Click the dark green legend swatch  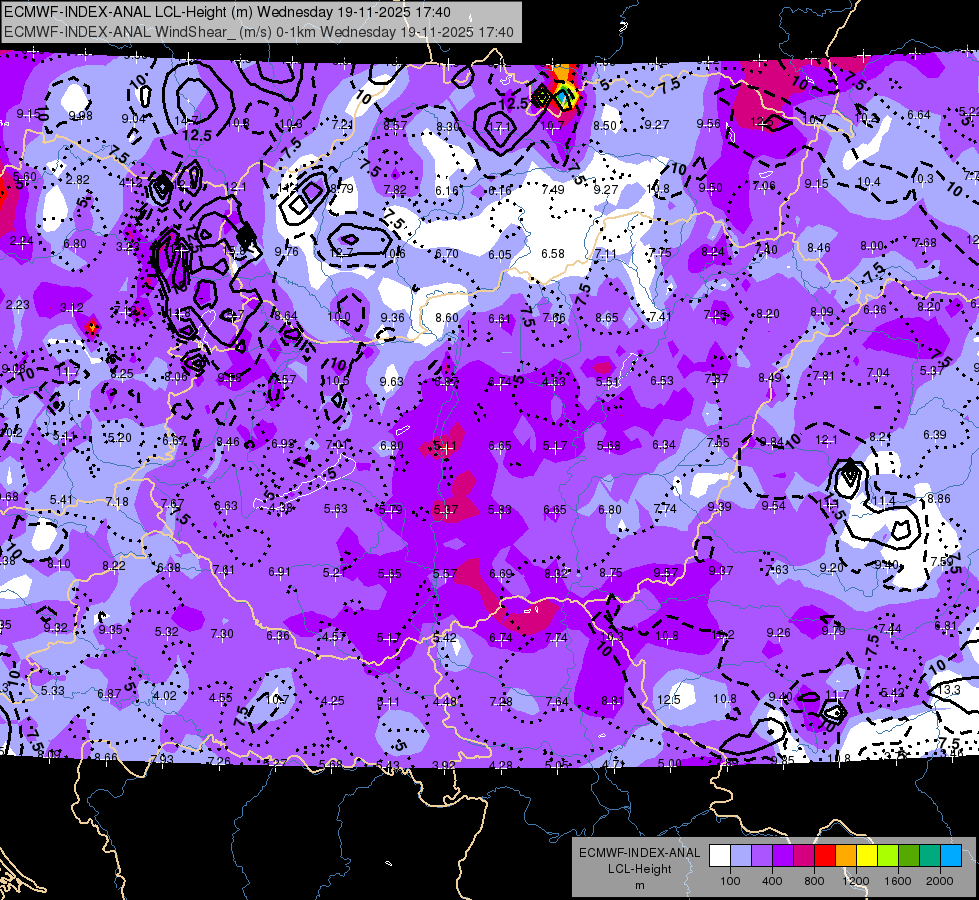click(909, 856)
